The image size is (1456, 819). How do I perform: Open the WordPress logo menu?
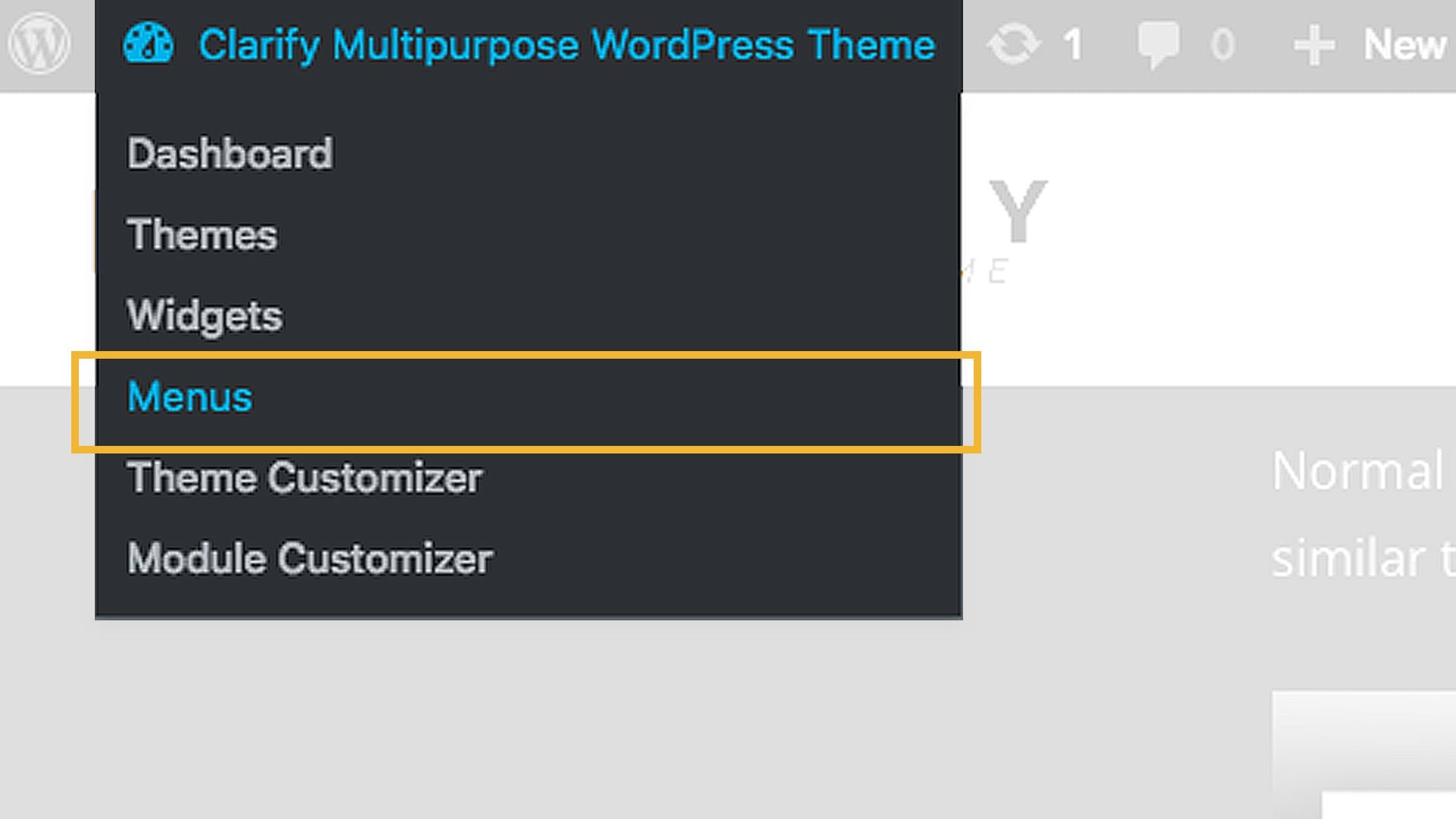click(x=39, y=44)
